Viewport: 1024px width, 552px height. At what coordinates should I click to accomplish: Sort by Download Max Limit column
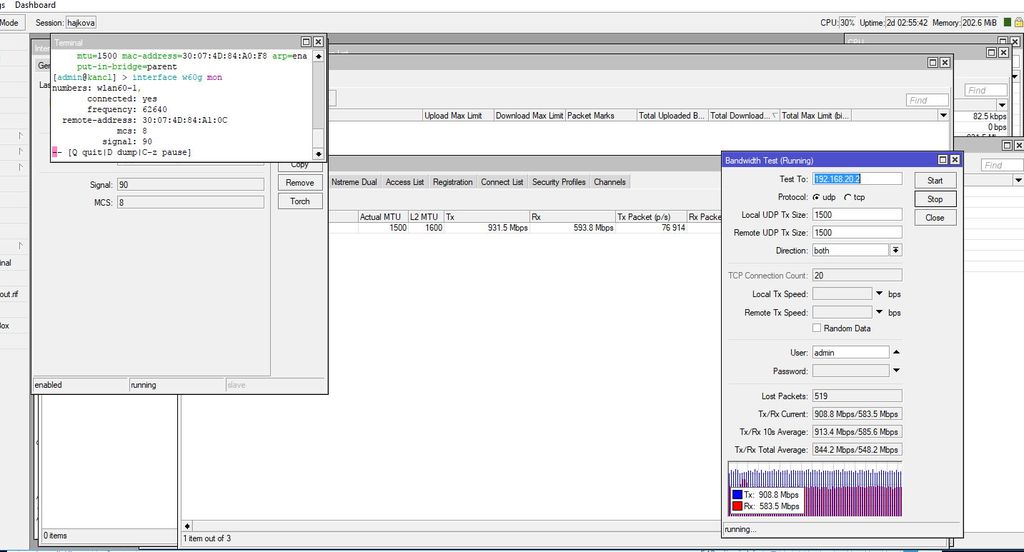coord(529,116)
